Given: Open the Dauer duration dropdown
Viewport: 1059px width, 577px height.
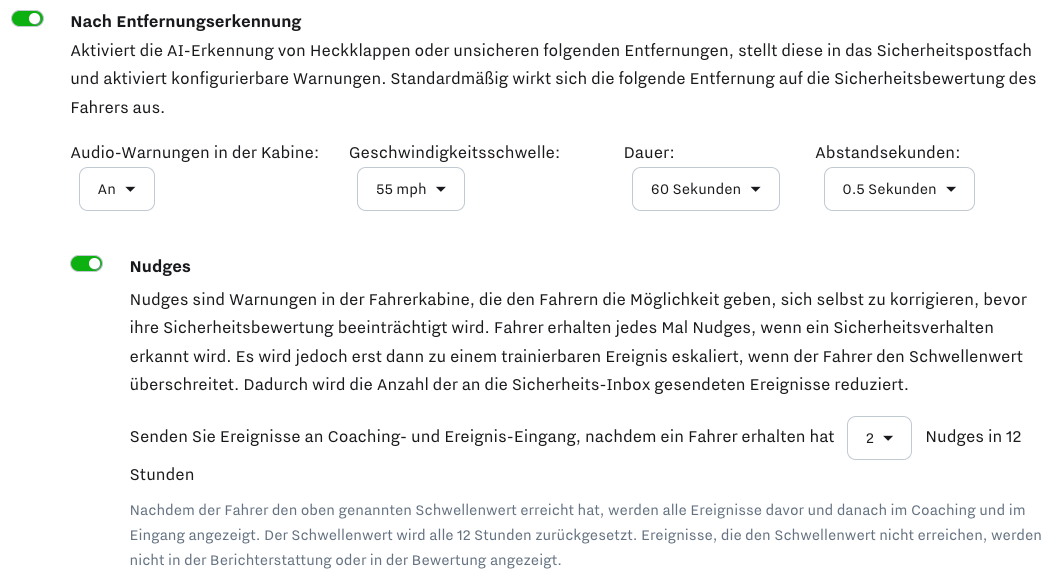Looking at the screenshot, I should point(706,189).
